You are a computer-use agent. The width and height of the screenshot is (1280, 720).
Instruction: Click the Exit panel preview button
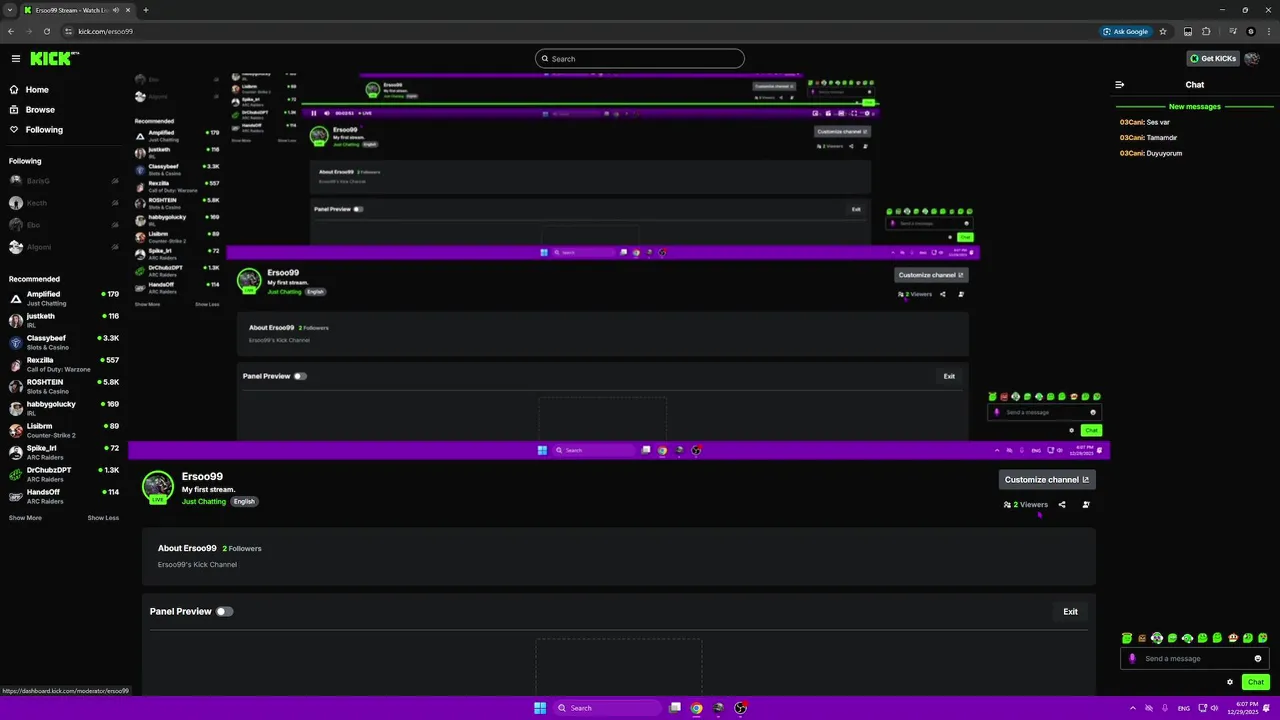pyautogui.click(x=1070, y=611)
